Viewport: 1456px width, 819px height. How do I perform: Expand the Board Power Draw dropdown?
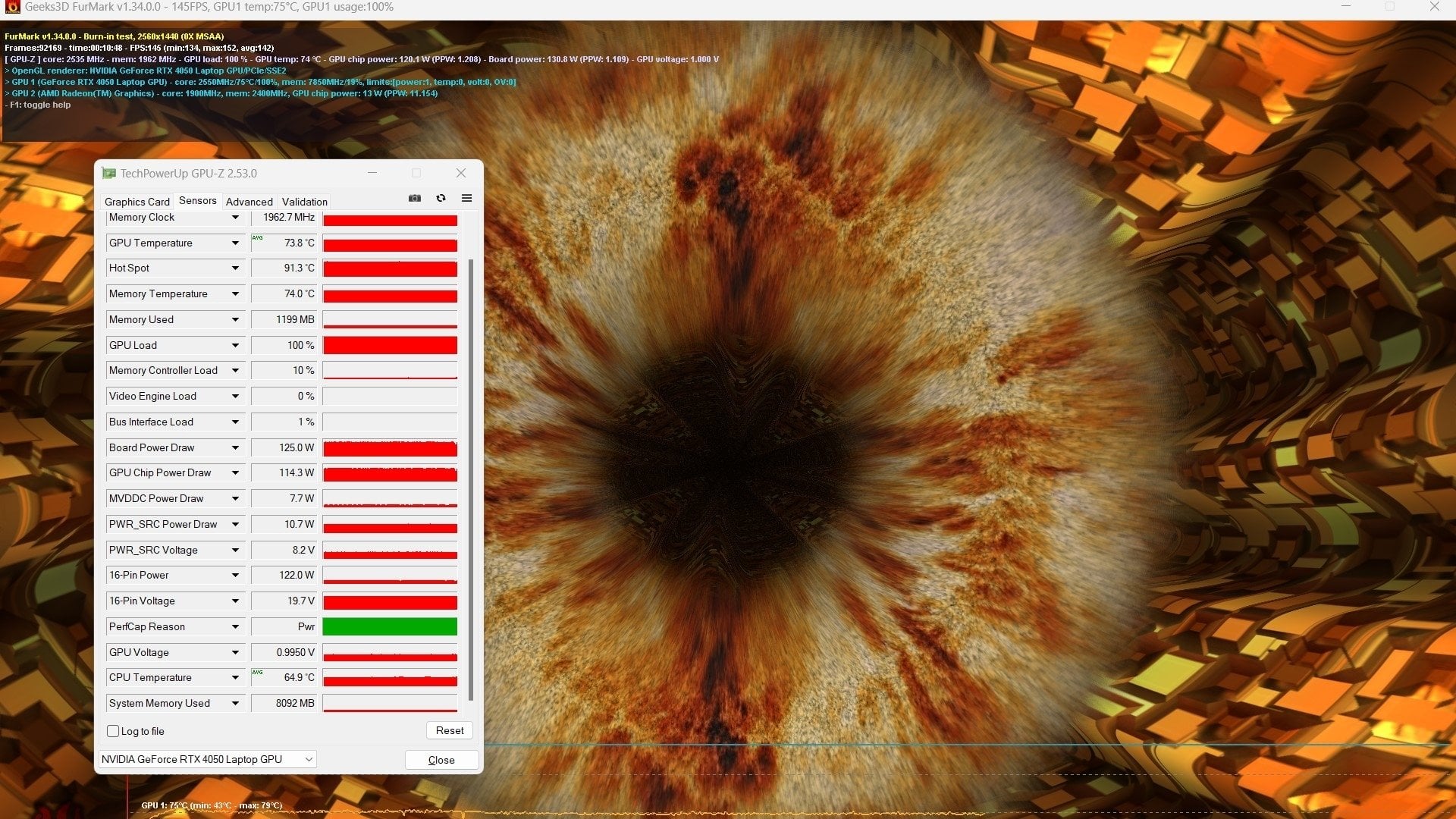235,448
